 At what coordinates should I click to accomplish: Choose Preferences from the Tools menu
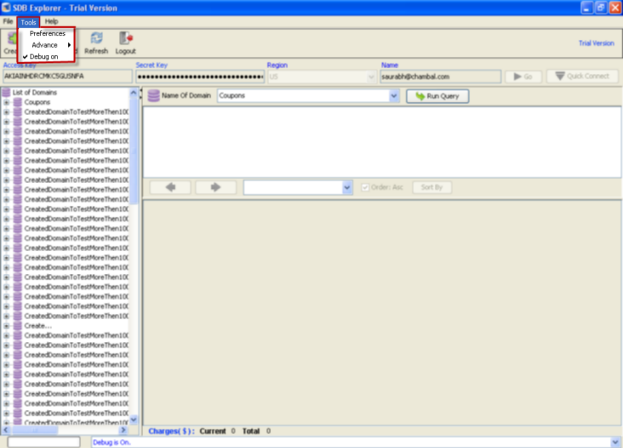click(x=47, y=34)
